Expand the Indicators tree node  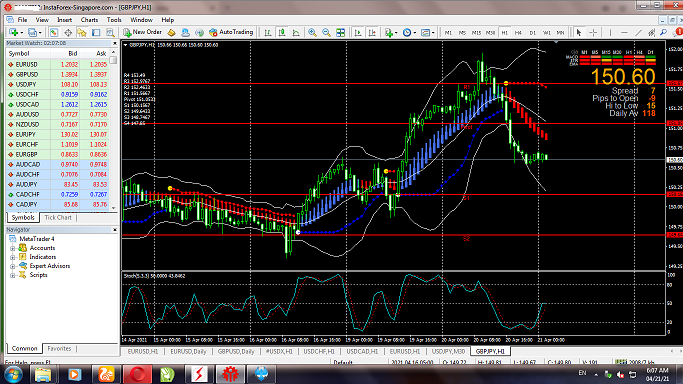pyautogui.click(x=13, y=257)
